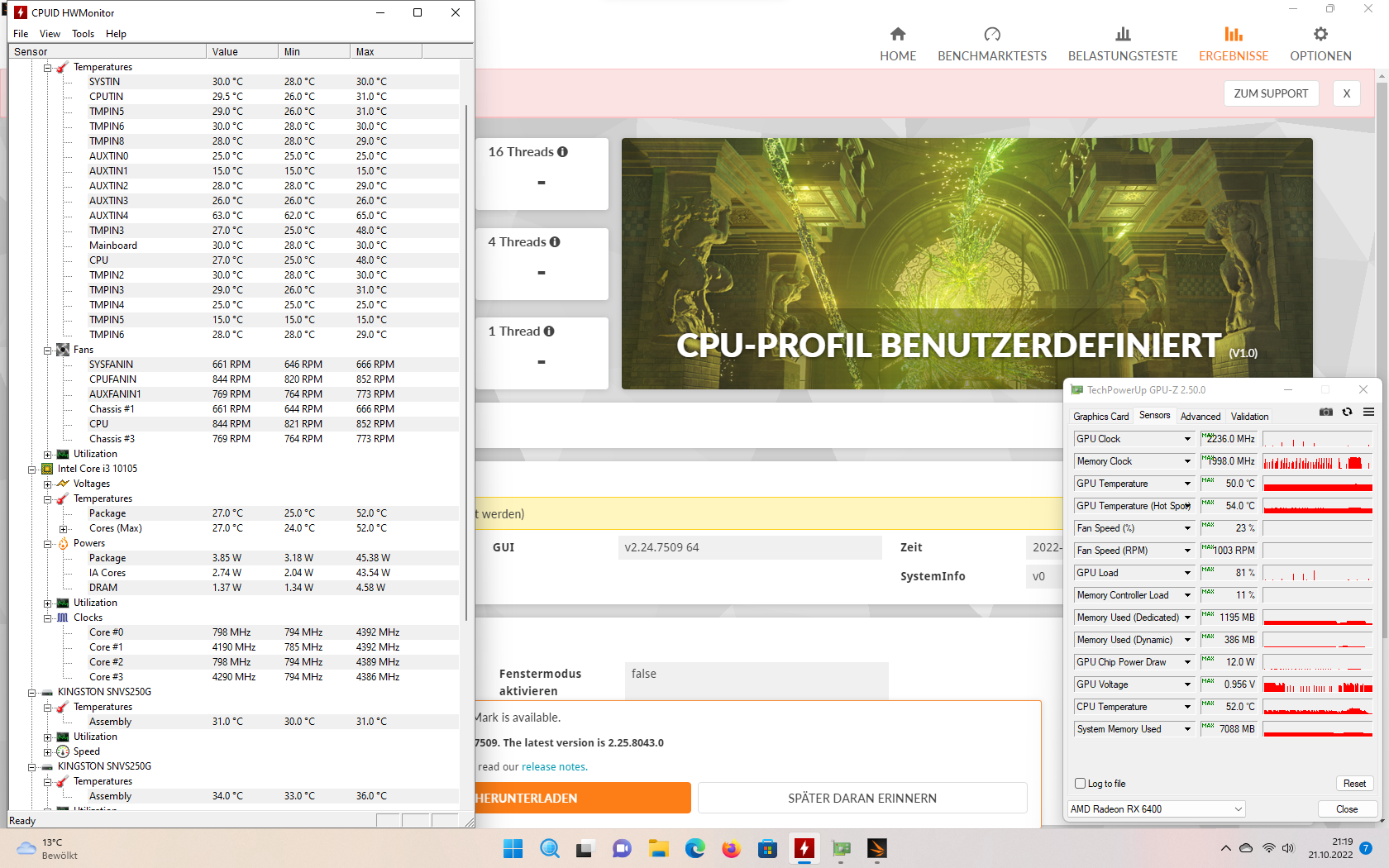
Task: Open the BELASTUNGSTESTE section
Action: pos(1122,41)
